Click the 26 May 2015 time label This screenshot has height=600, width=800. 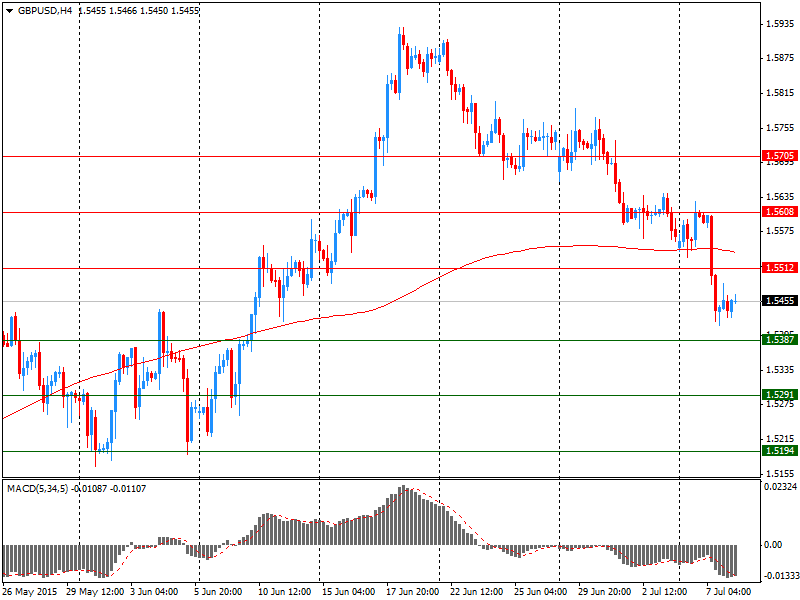[30, 592]
